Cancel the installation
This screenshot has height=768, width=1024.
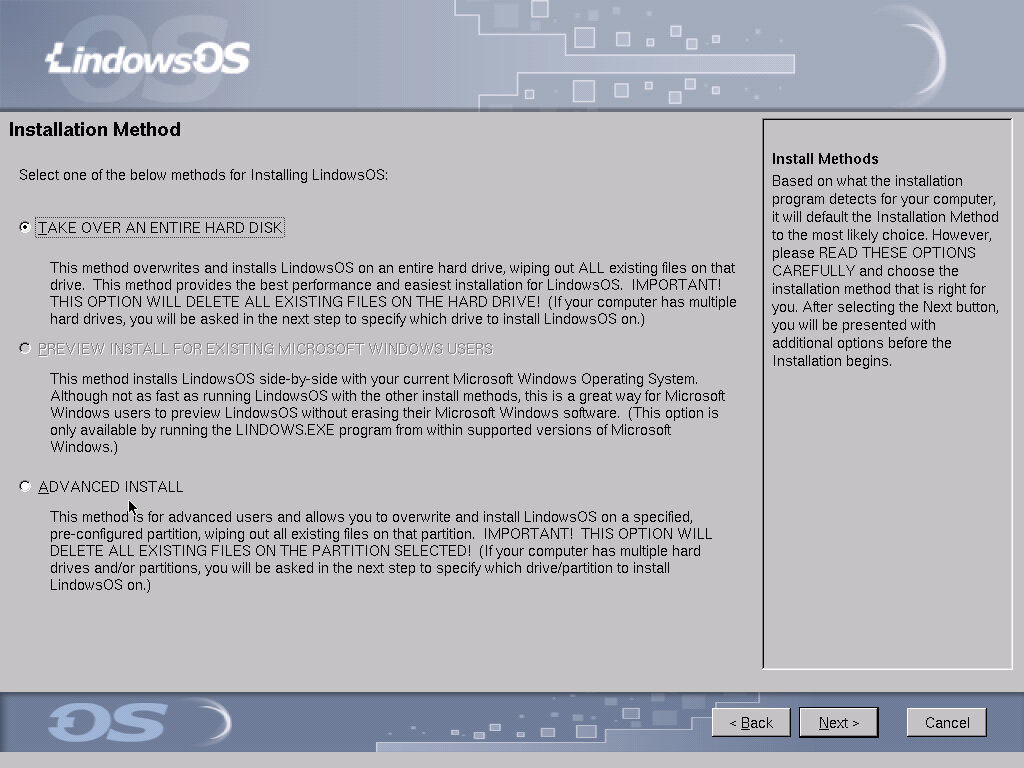[x=946, y=722]
